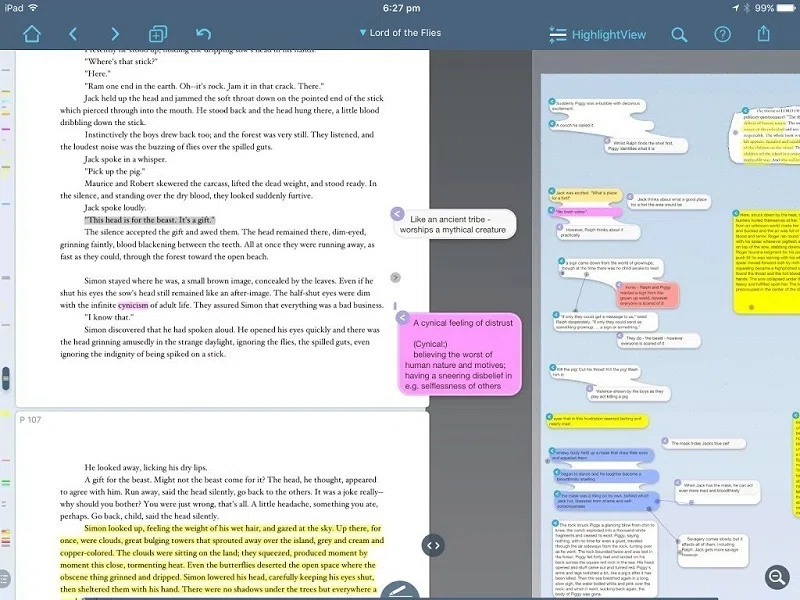Viewport: 800px width, 600px height.
Task: Tap link icon on 'Kill the pig! Cut his throat' excerpt
Action: 553,367
